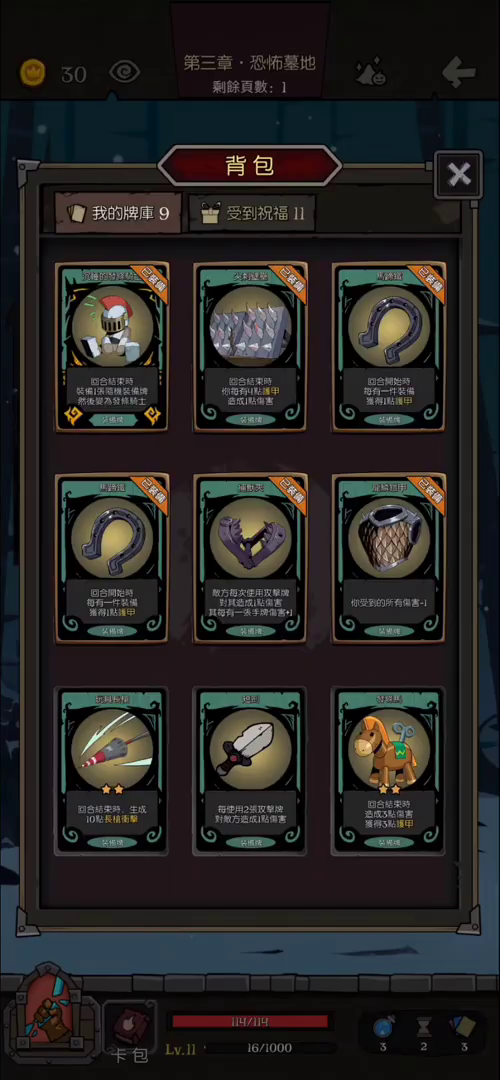The width and height of the screenshot is (500, 1080).
Task: Select the beast trap card
Action: pyautogui.click(x=250, y=559)
